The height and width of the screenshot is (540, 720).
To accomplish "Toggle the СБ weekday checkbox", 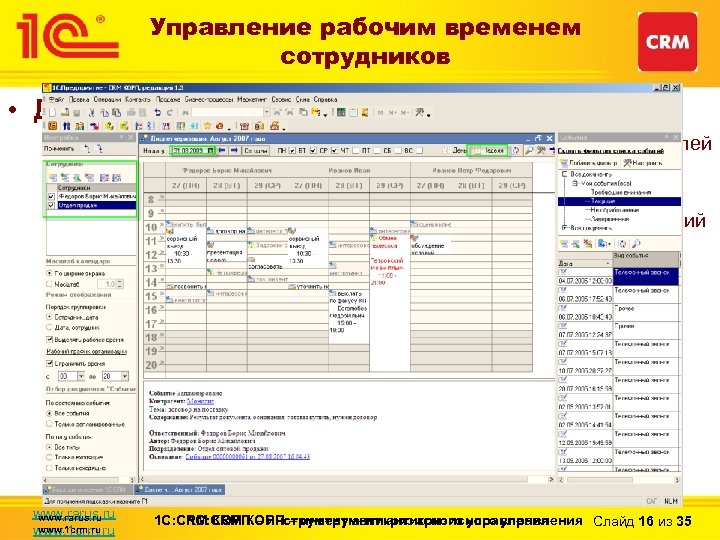I will [398, 151].
